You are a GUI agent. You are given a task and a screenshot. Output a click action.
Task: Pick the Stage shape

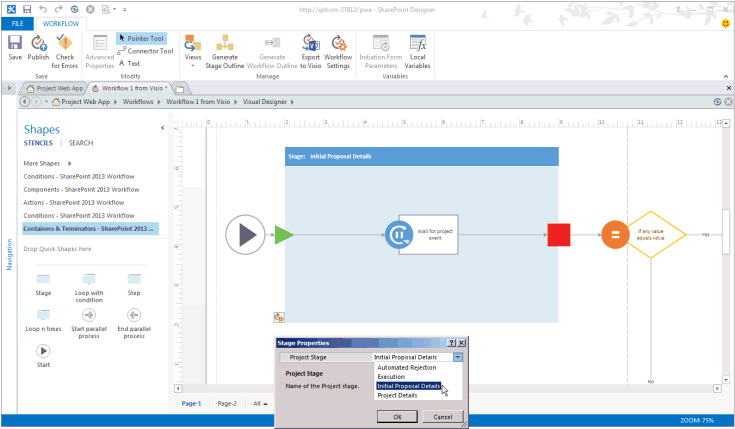point(43,285)
